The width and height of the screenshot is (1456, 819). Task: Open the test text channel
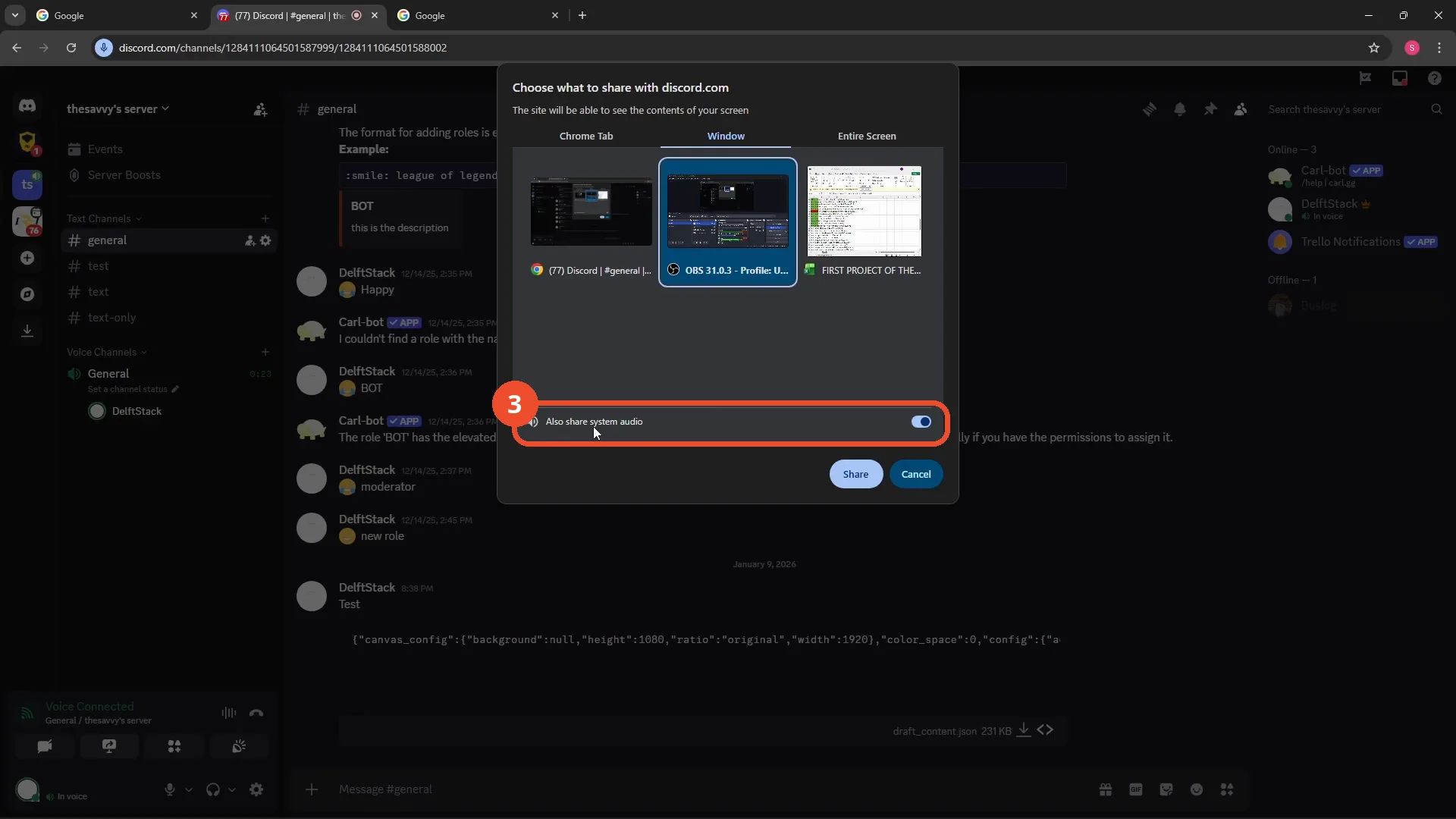[98, 266]
